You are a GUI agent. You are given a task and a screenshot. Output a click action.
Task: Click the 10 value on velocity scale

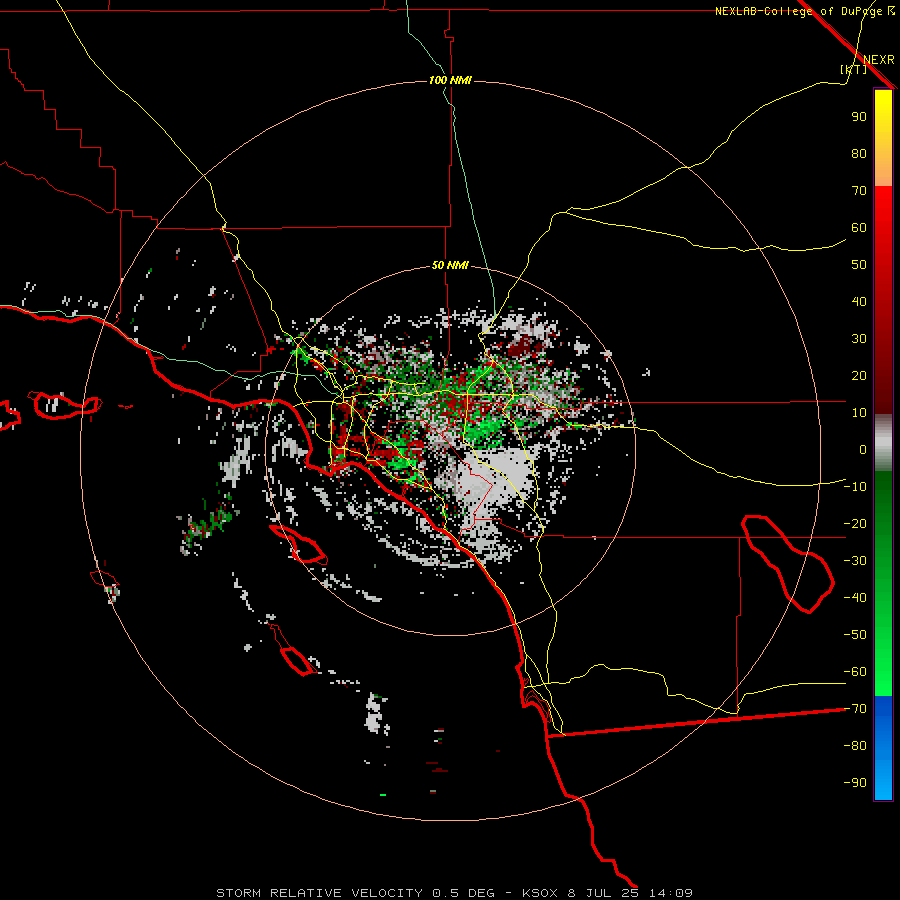point(859,413)
